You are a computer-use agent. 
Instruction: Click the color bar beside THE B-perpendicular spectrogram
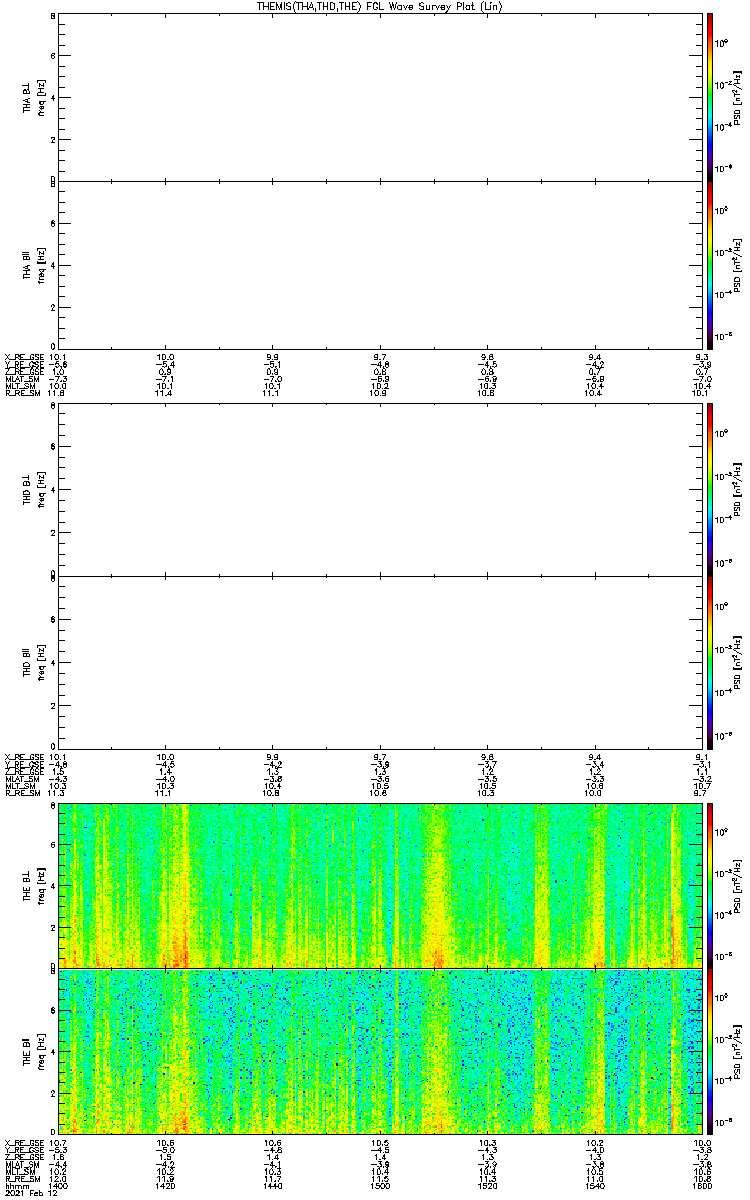tap(709, 884)
